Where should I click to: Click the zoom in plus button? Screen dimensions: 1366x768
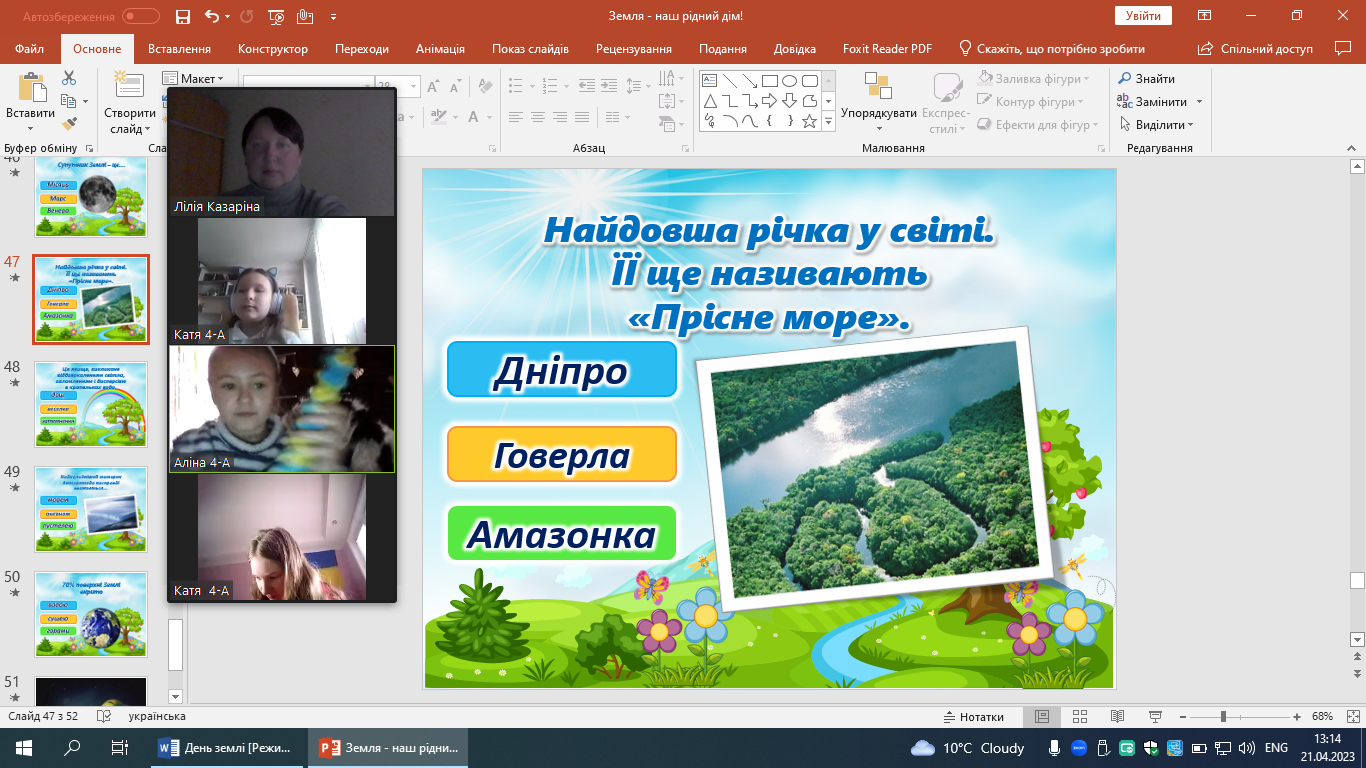(x=1297, y=717)
